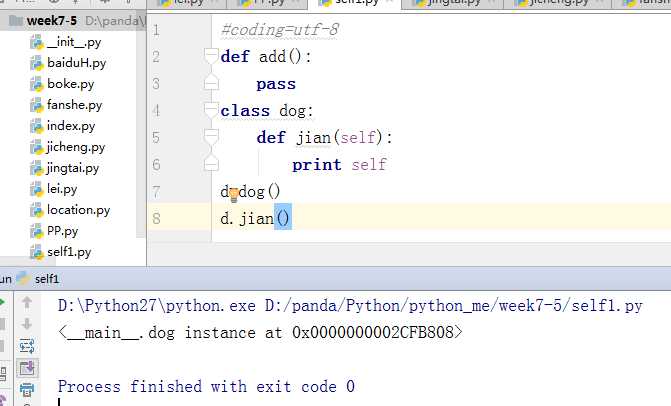Switch to the jingtai.py editor tab

453,3
